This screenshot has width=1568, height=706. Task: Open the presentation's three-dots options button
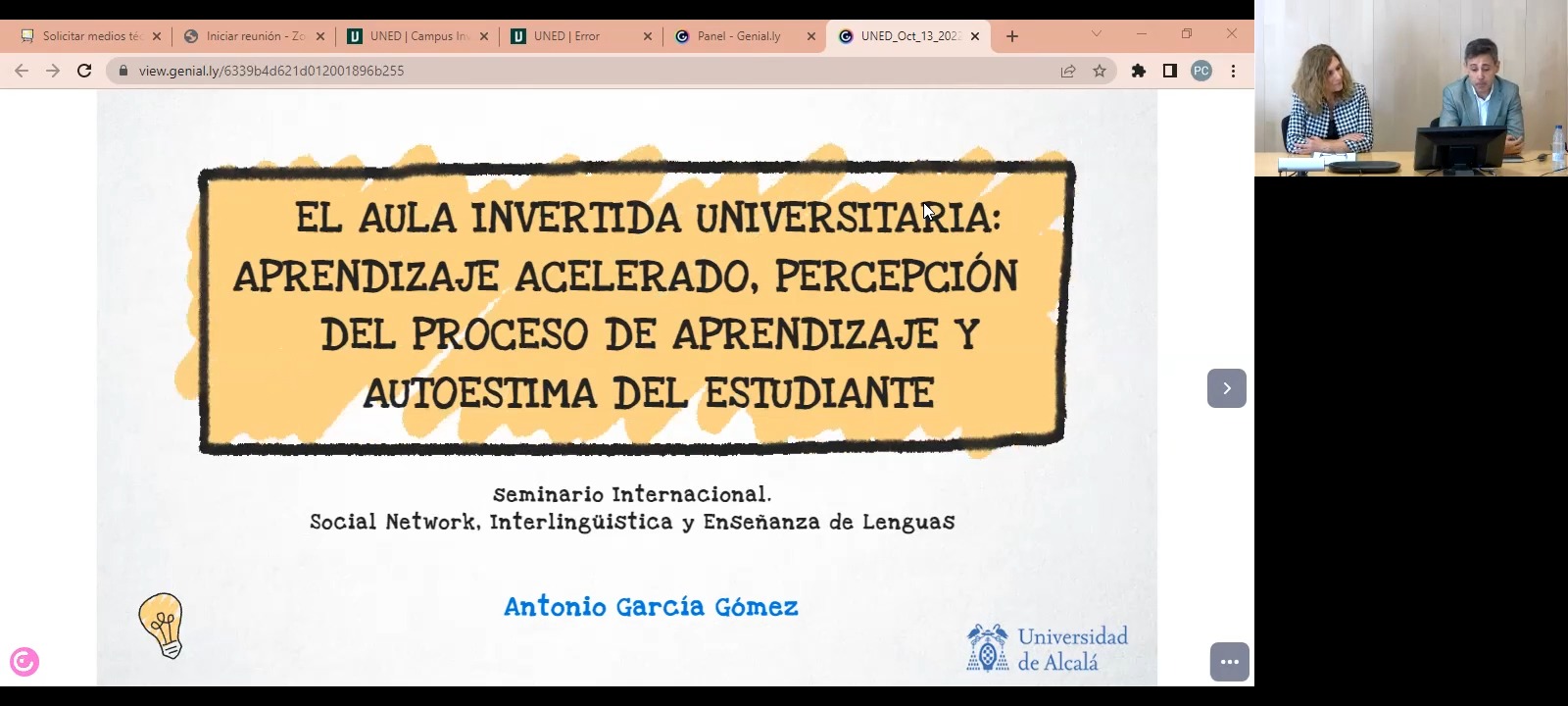1229,662
